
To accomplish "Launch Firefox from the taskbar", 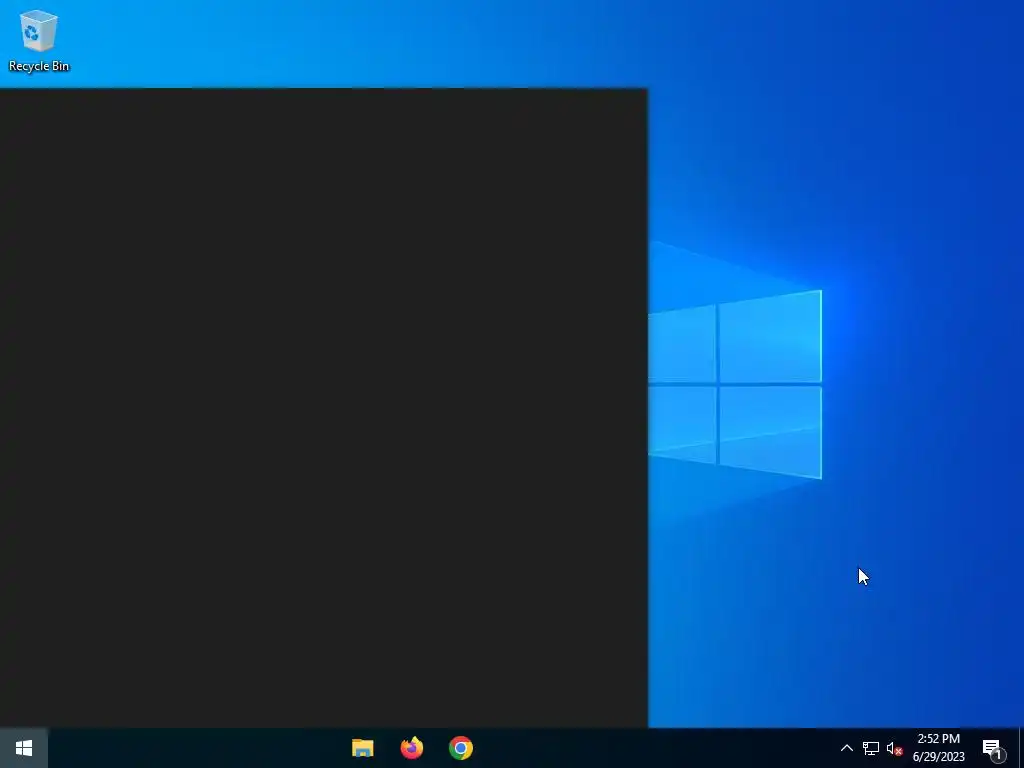I will coord(411,748).
